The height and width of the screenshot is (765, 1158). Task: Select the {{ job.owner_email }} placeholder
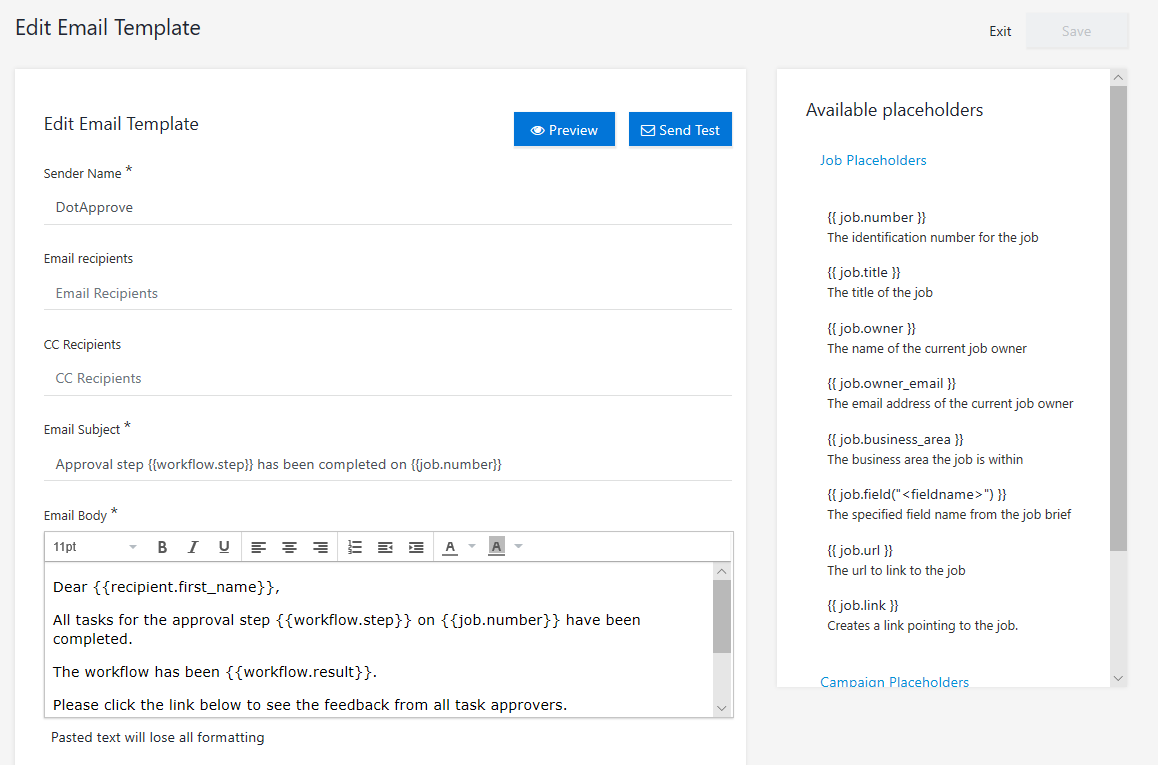click(891, 383)
